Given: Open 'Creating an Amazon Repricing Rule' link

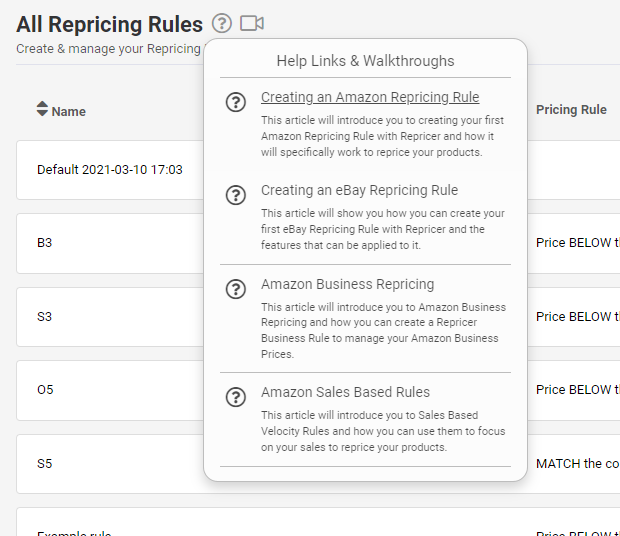Looking at the screenshot, I should [x=370, y=97].
